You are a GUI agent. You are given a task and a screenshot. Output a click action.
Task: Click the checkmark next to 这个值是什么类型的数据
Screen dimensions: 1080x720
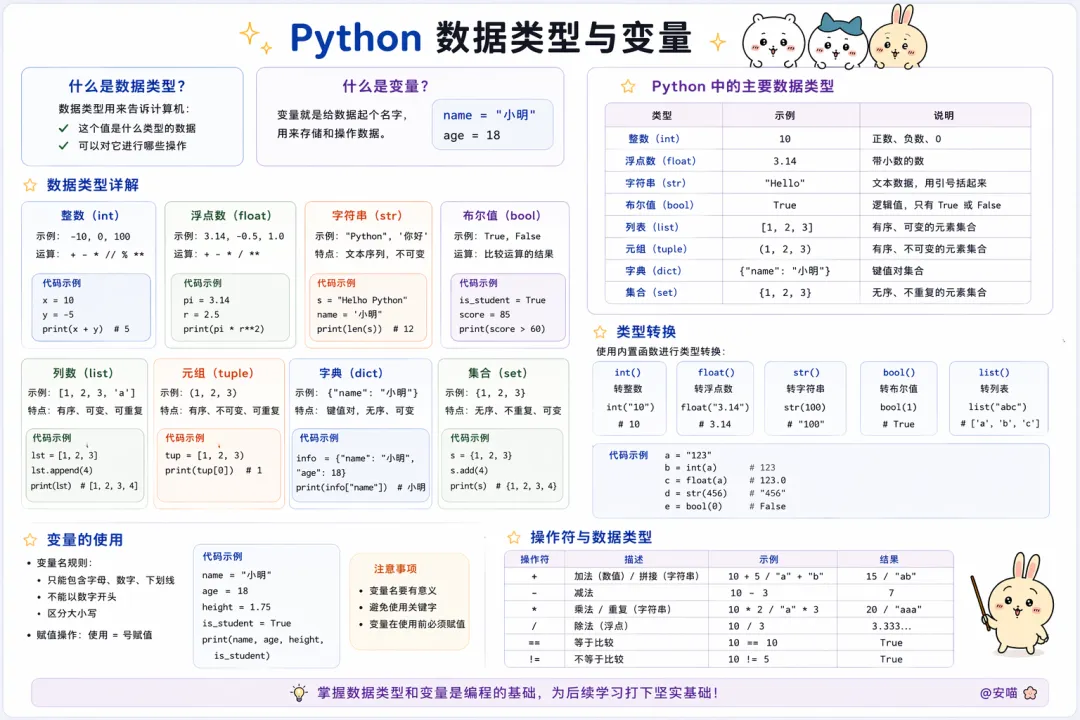coord(63,128)
